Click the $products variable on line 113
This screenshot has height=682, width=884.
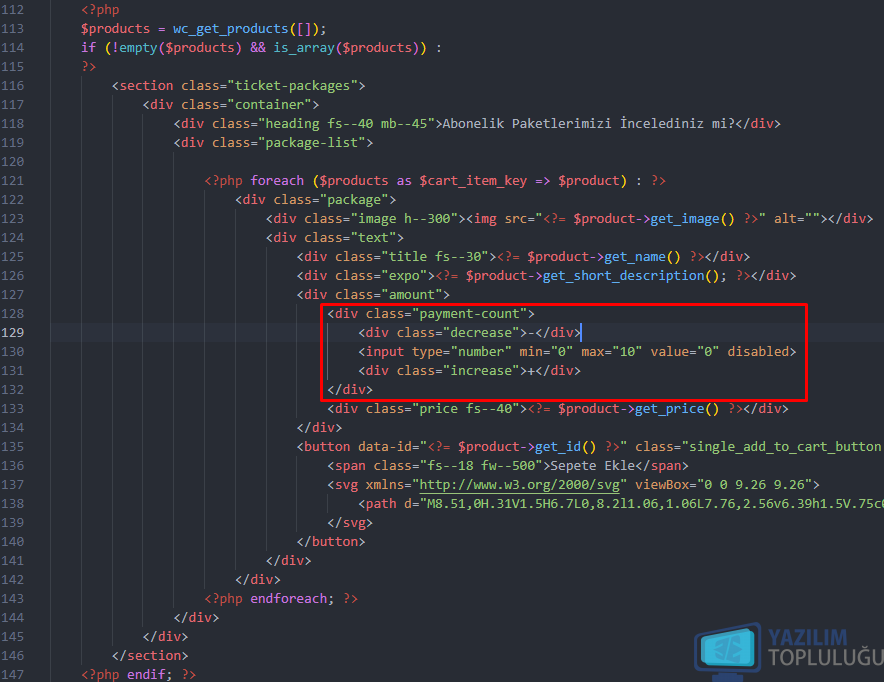coord(116,29)
